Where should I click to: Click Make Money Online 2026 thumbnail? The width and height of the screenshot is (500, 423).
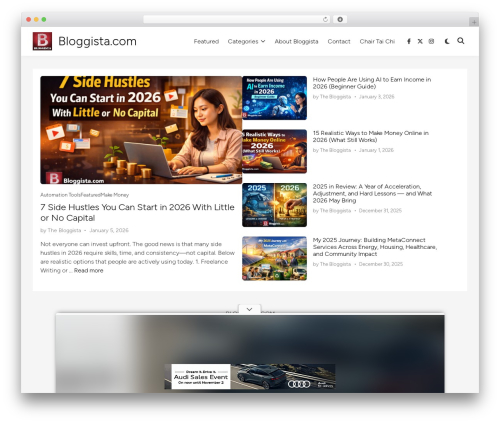[274, 151]
